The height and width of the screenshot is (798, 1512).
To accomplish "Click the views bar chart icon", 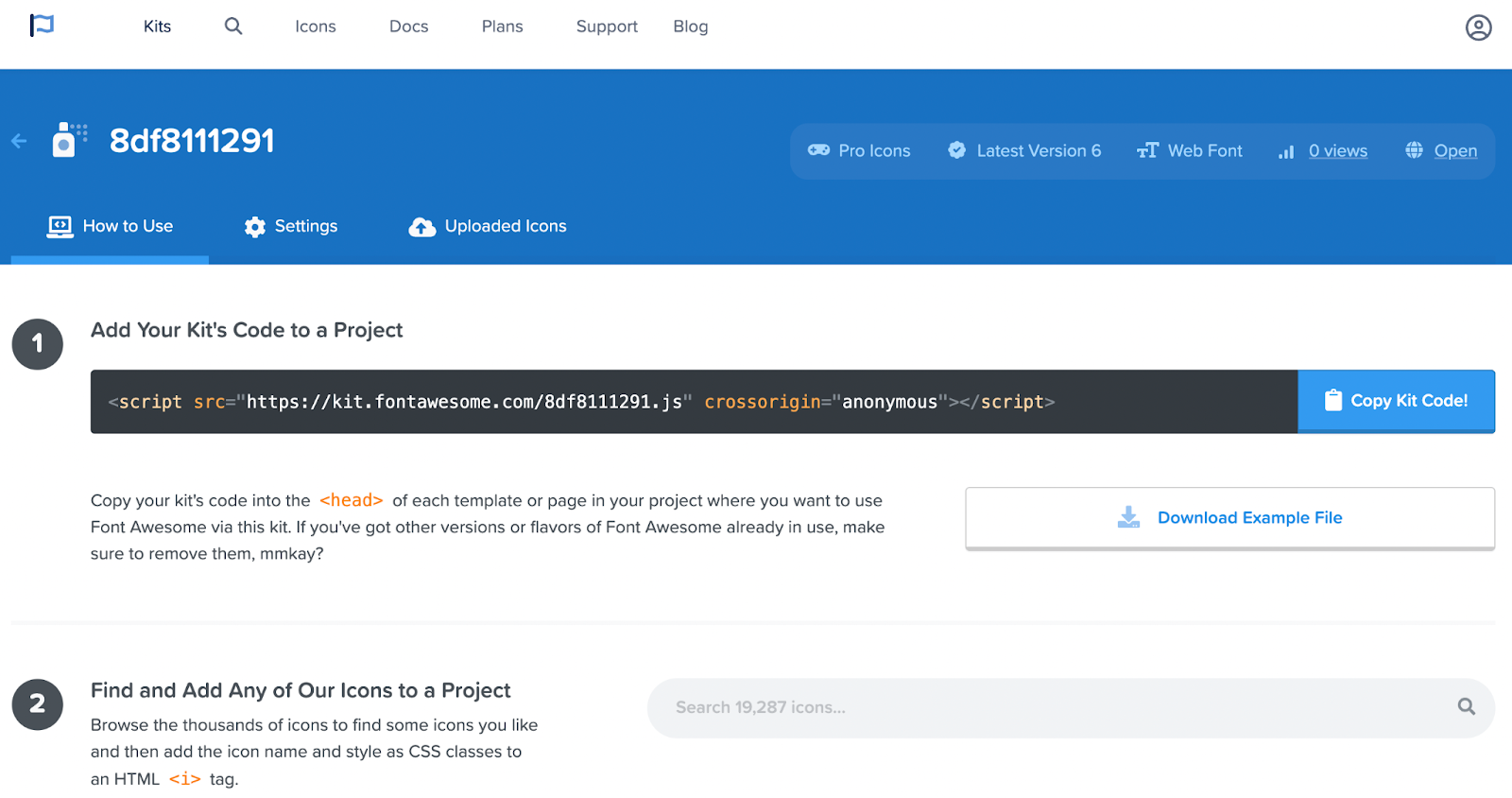I will click(1286, 151).
